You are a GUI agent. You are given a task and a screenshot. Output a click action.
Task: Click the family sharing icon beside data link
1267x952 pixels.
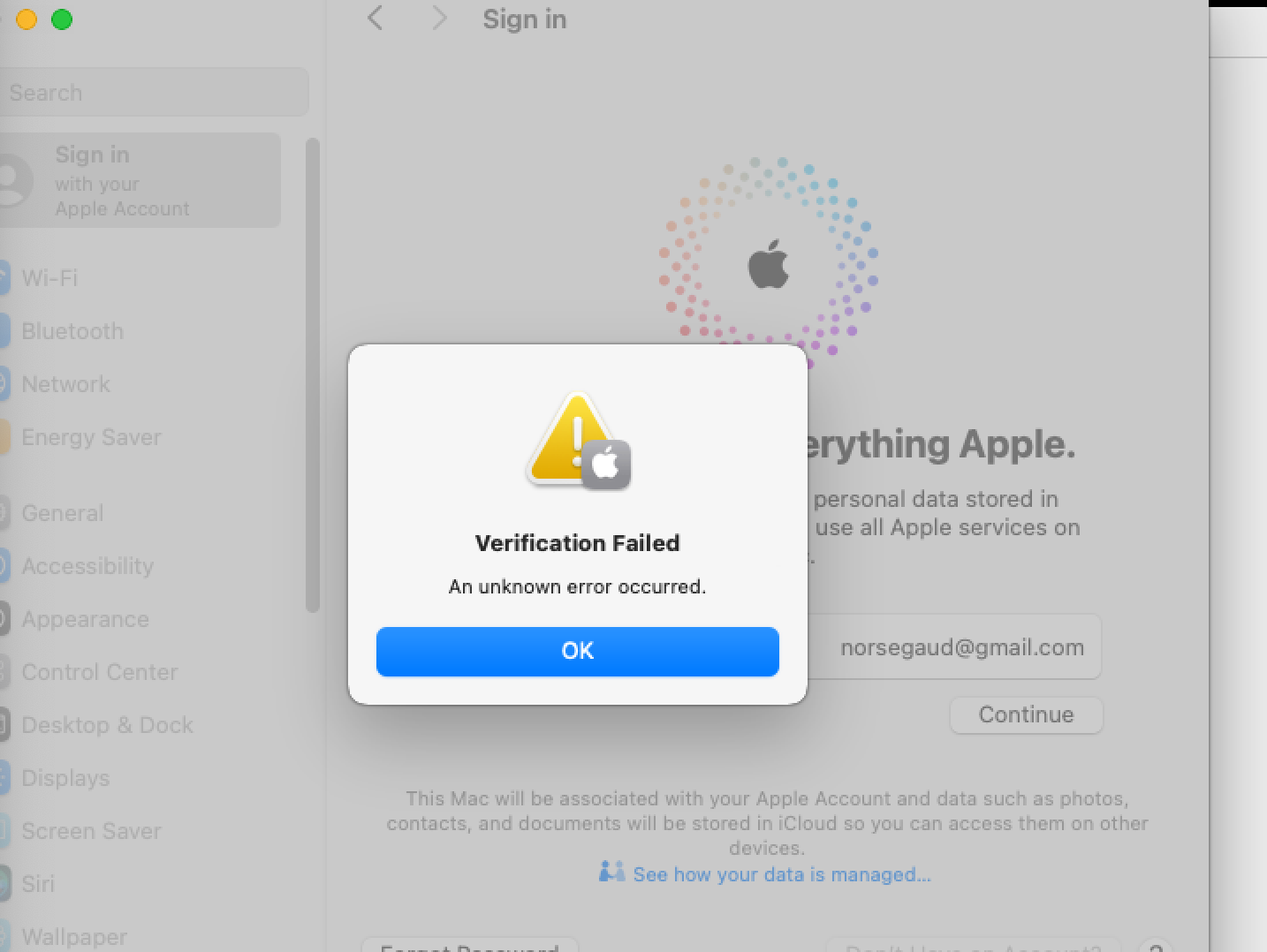[611, 873]
